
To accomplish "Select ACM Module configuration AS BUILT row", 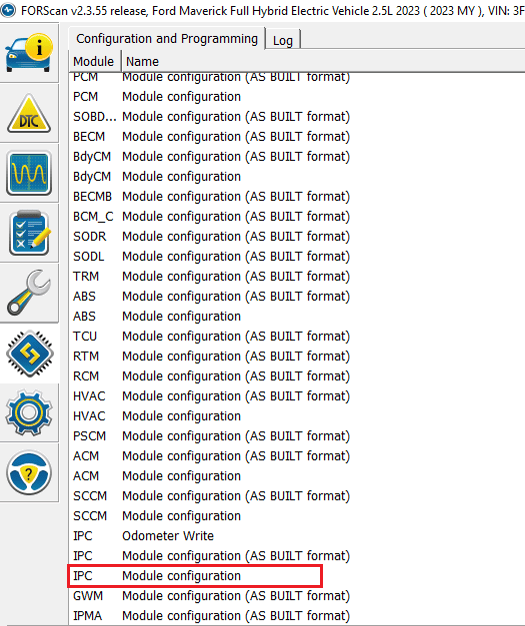I will coord(297,456).
